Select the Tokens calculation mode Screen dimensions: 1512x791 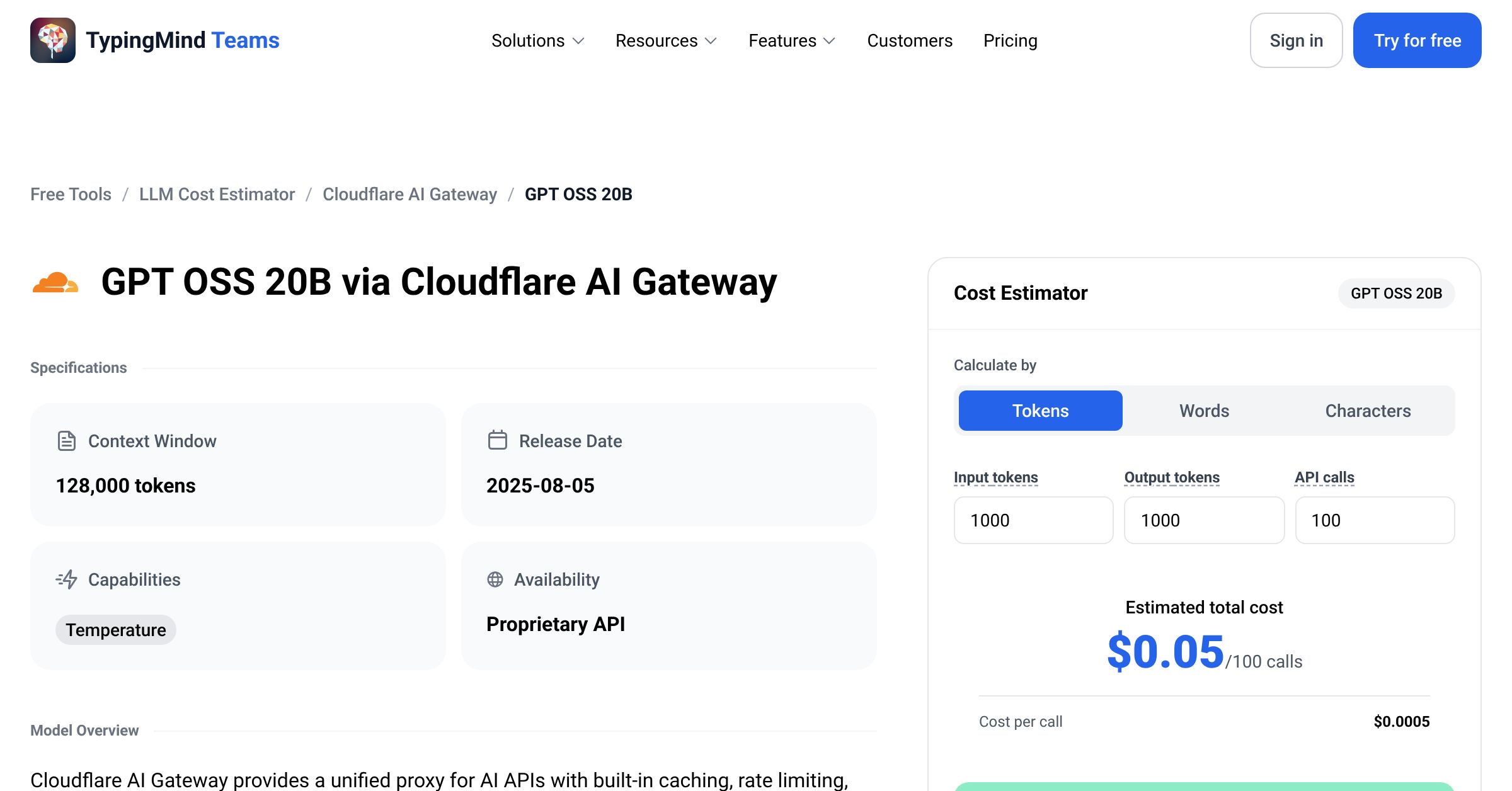[1040, 411]
